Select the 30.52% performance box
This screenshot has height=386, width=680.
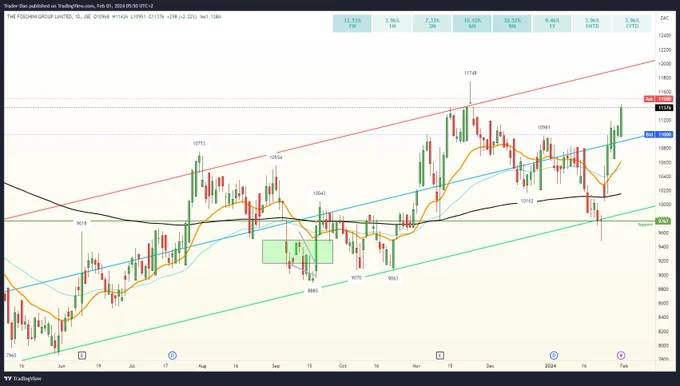click(512, 23)
